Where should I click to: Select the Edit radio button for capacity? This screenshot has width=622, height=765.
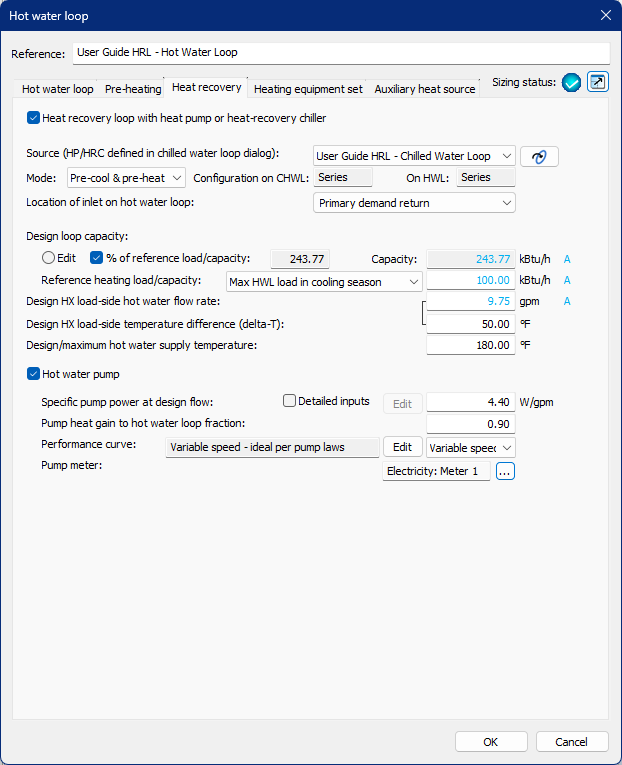pos(48,258)
